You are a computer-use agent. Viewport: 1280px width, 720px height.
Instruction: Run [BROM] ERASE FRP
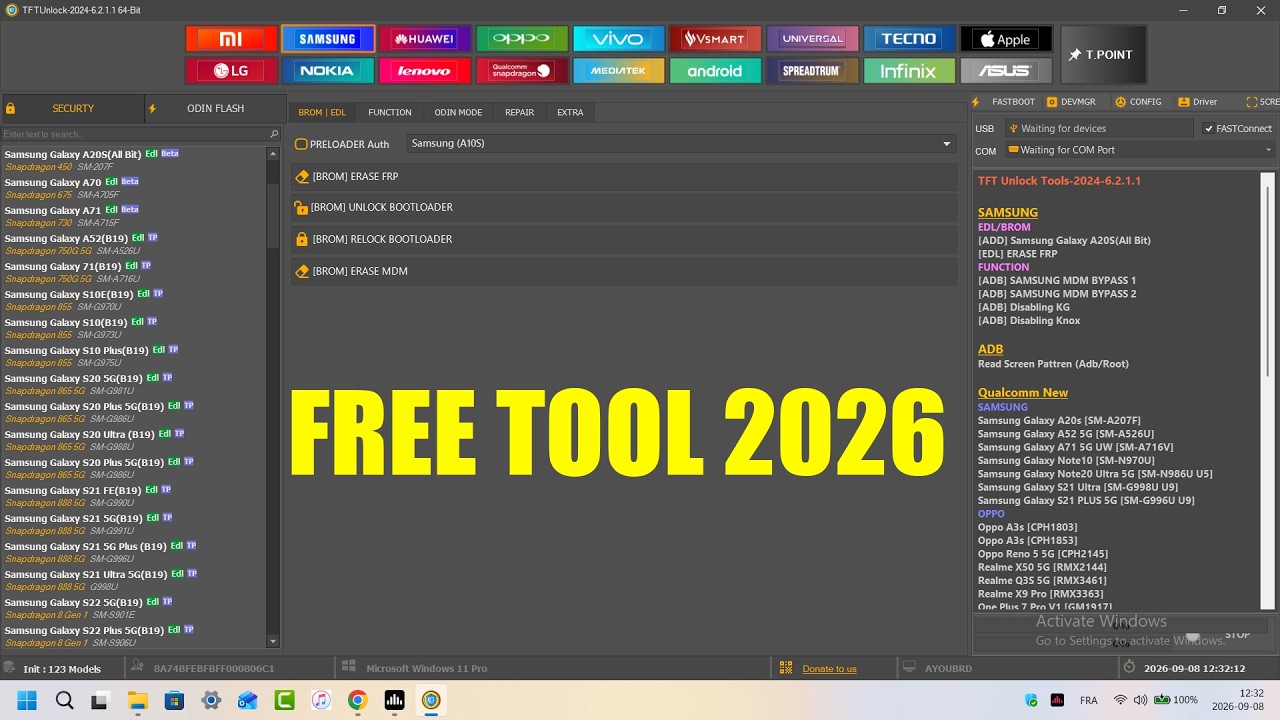624,177
